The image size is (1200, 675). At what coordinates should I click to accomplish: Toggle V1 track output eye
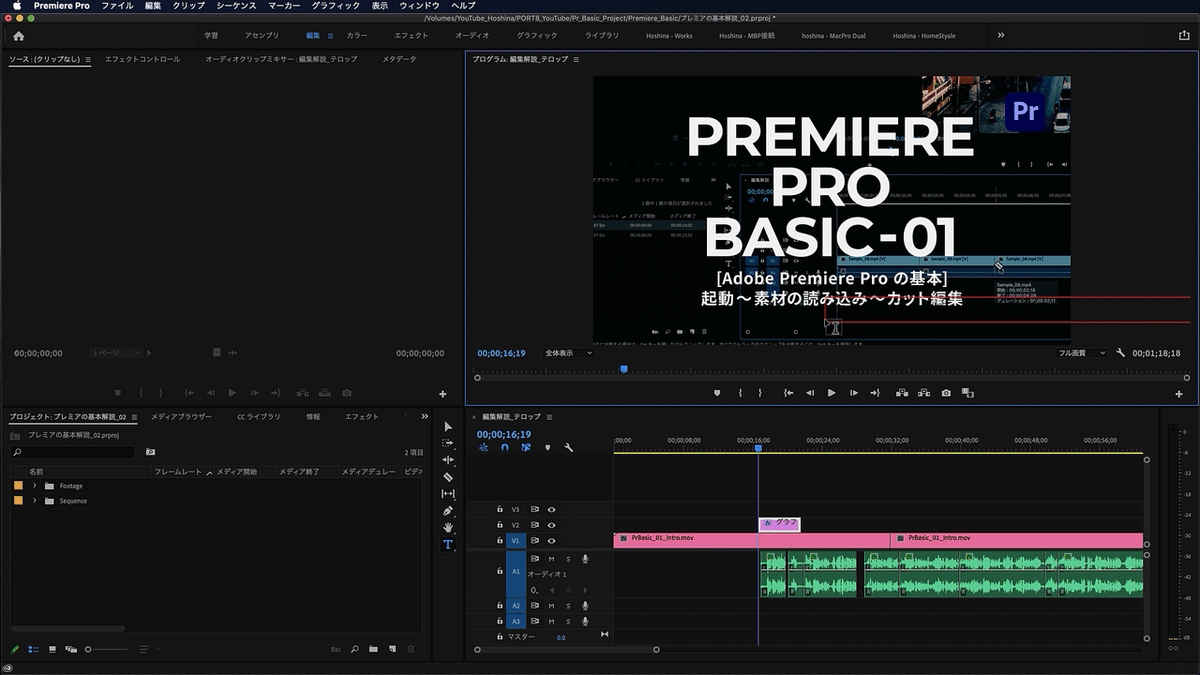(551, 540)
